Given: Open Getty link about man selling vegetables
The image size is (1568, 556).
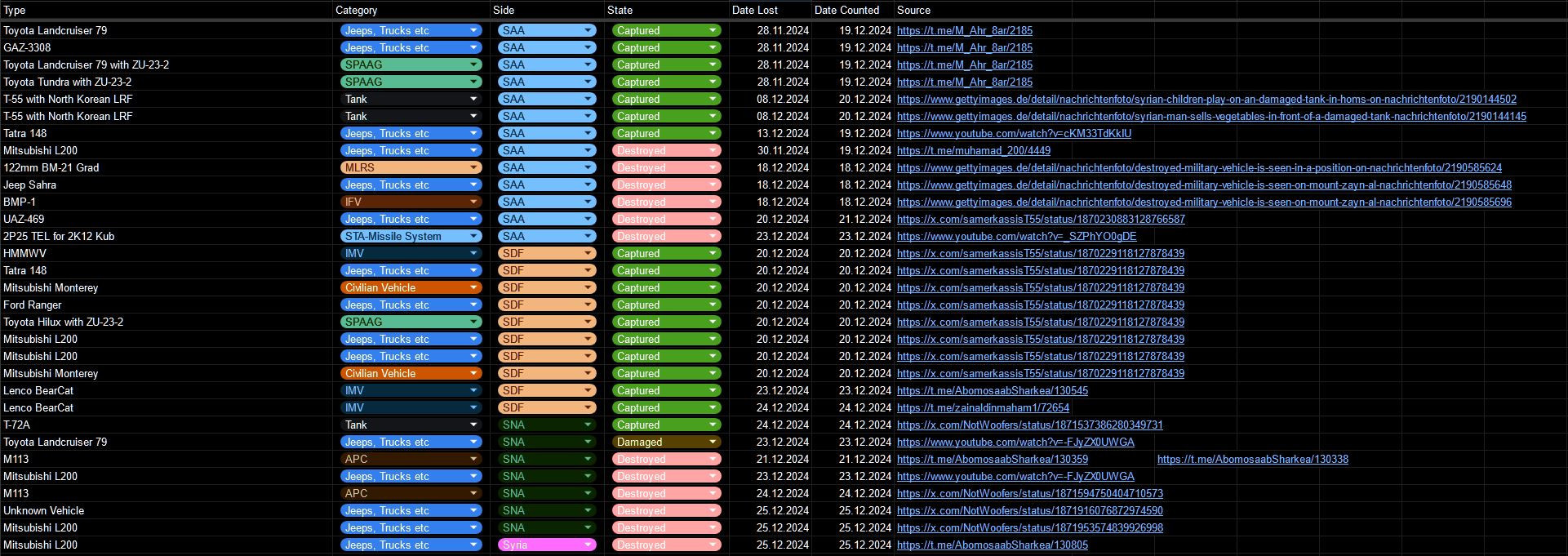Looking at the screenshot, I should point(1211,116).
